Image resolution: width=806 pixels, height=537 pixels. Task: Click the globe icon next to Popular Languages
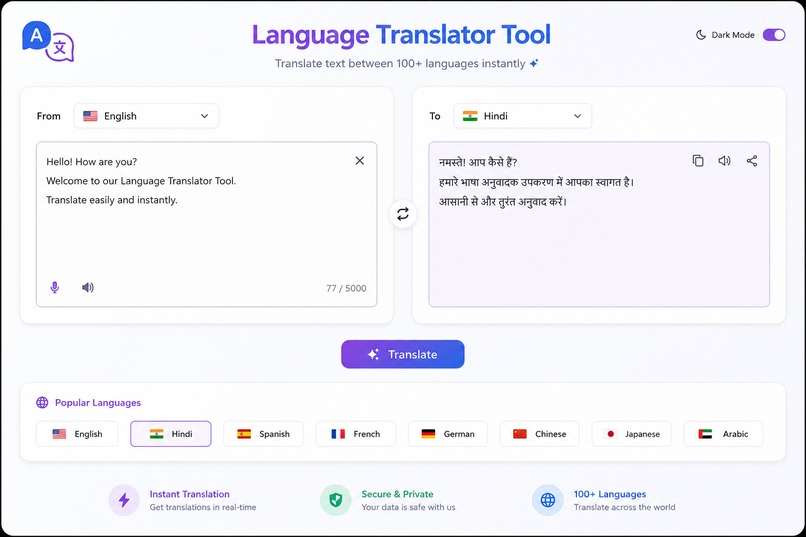(42, 402)
